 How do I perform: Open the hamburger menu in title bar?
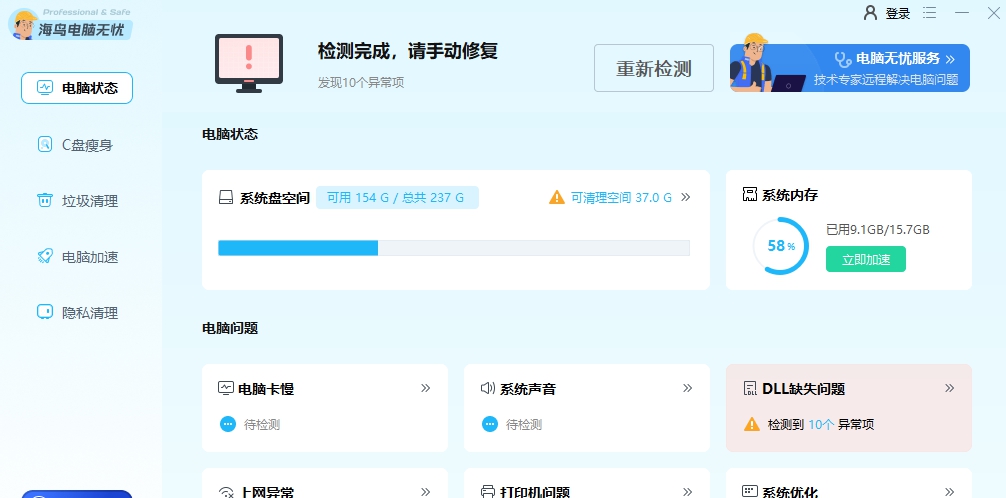[929, 13]
